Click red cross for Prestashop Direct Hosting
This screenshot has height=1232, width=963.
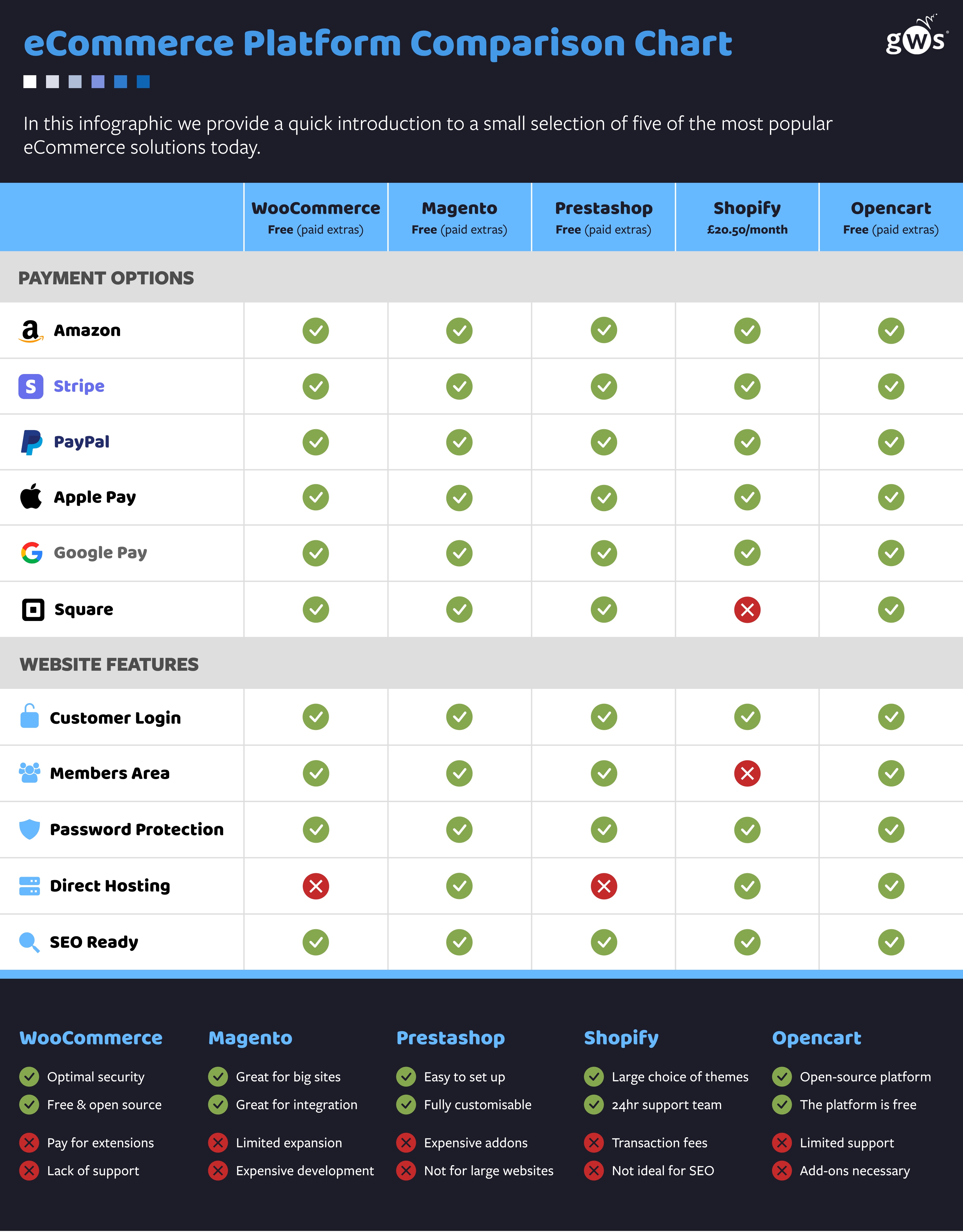point(604,886)
